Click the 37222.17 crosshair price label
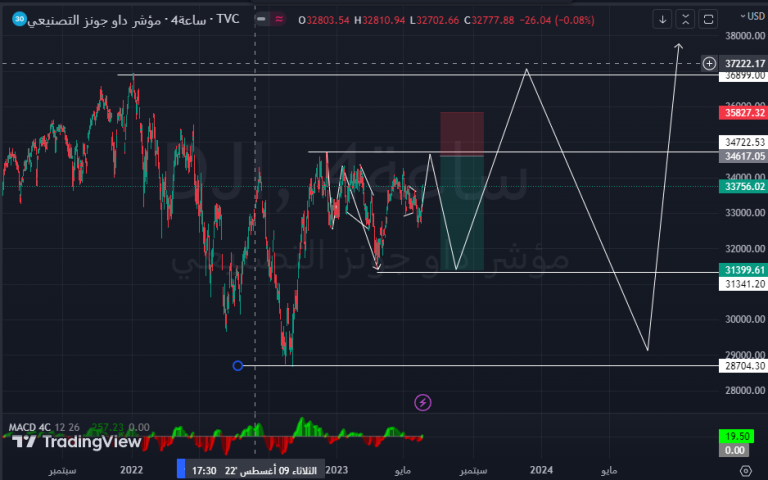Viewport: 768px width, 480px height. pyautogui.click(x=744, y=64)
